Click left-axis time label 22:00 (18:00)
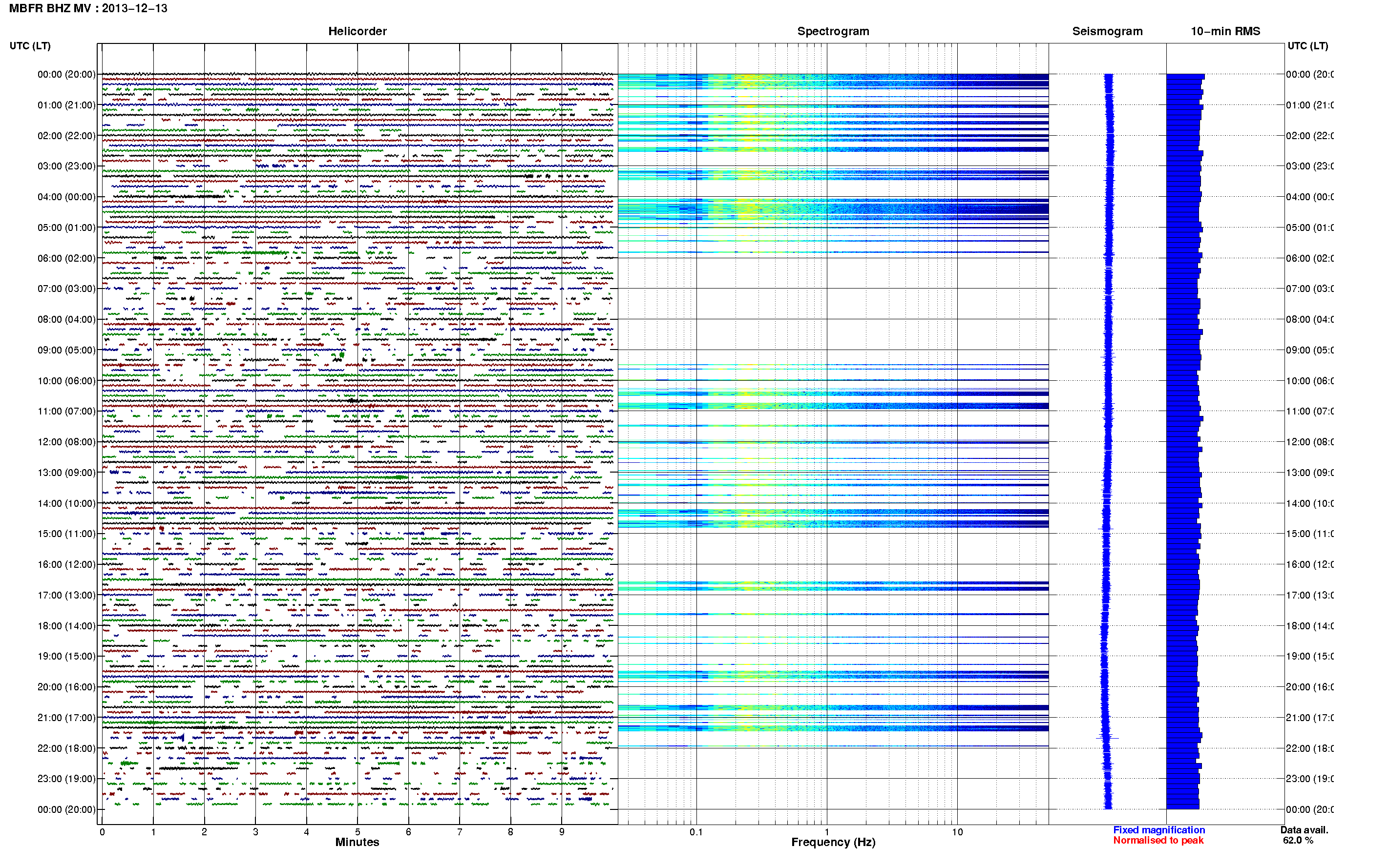The image size is (1389, 868). click(x=66, y=748)
